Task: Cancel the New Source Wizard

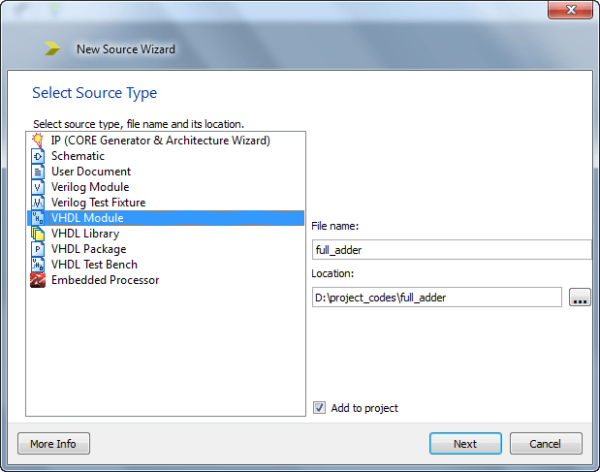Action: (x=546, y=444)
